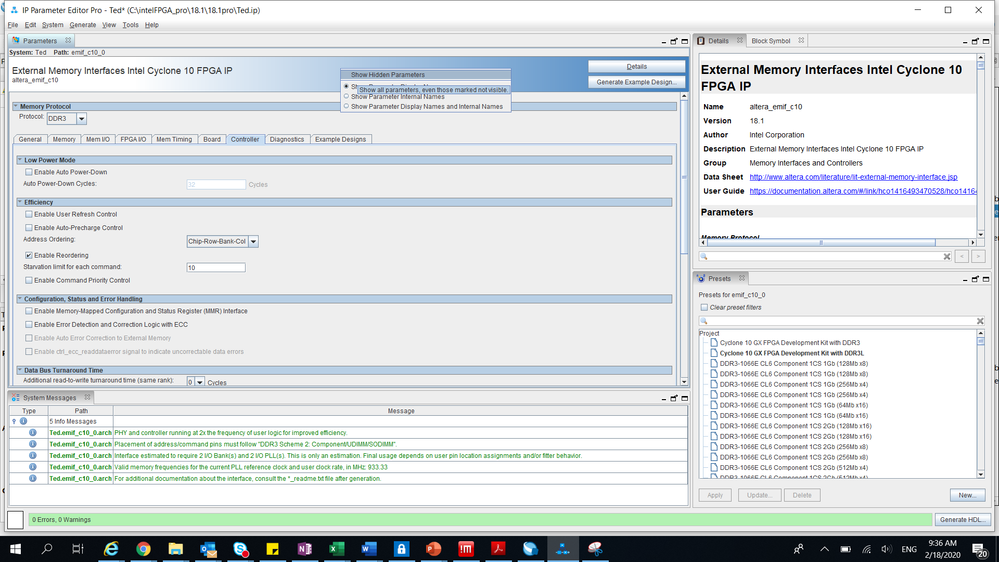Click Generate HDL button
Viewport: 999px width, 562px height.
click(x=963, y=519)
